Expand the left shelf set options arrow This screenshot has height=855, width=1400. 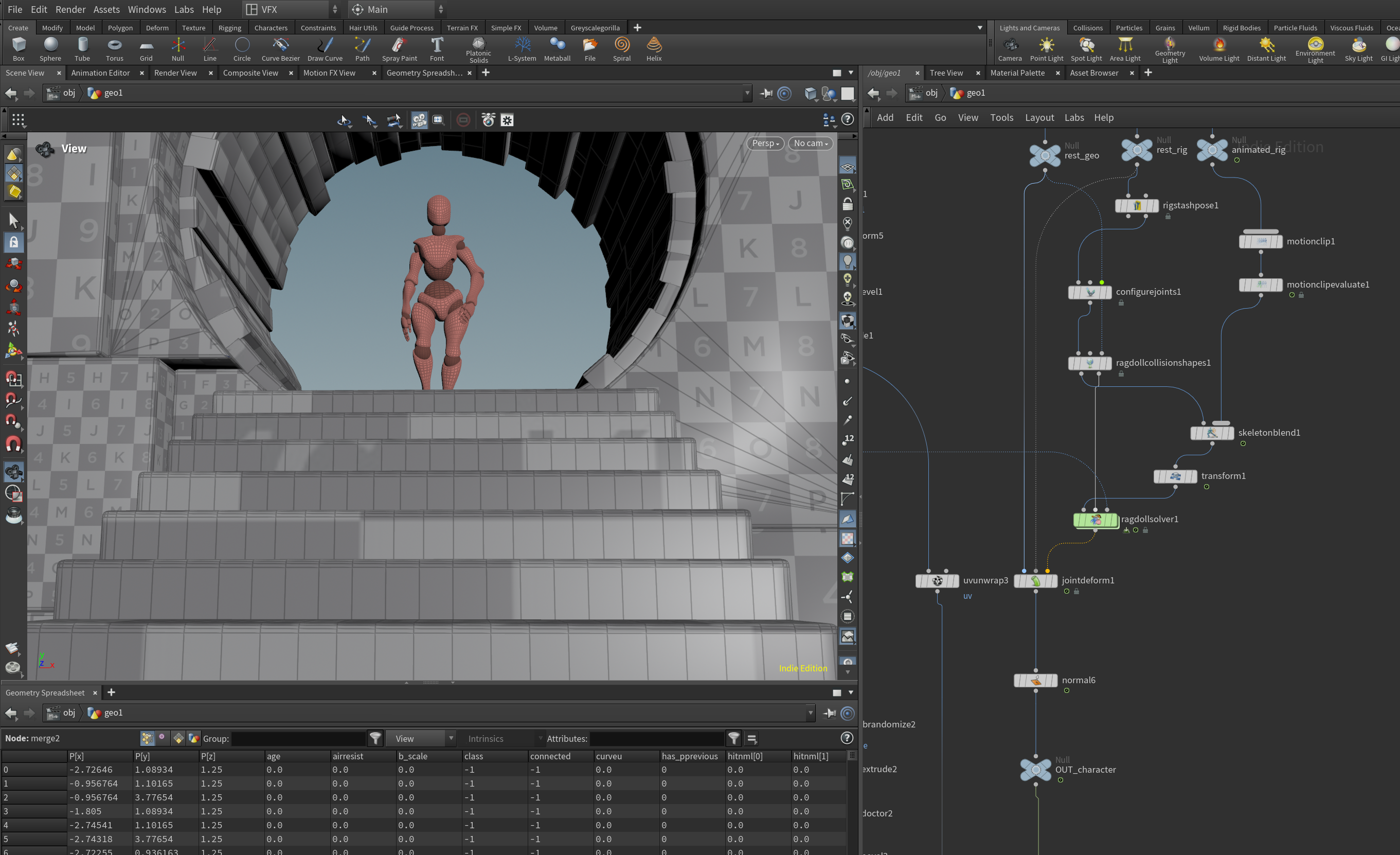[x=980, y=28]
